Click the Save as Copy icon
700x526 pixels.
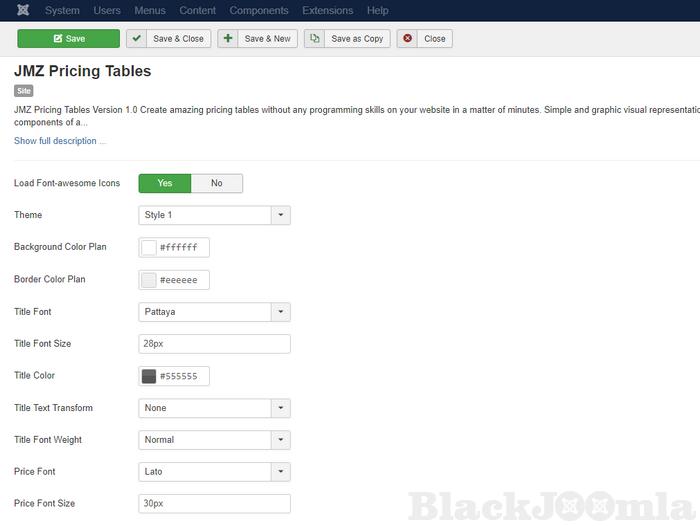[x=315, y=39]
